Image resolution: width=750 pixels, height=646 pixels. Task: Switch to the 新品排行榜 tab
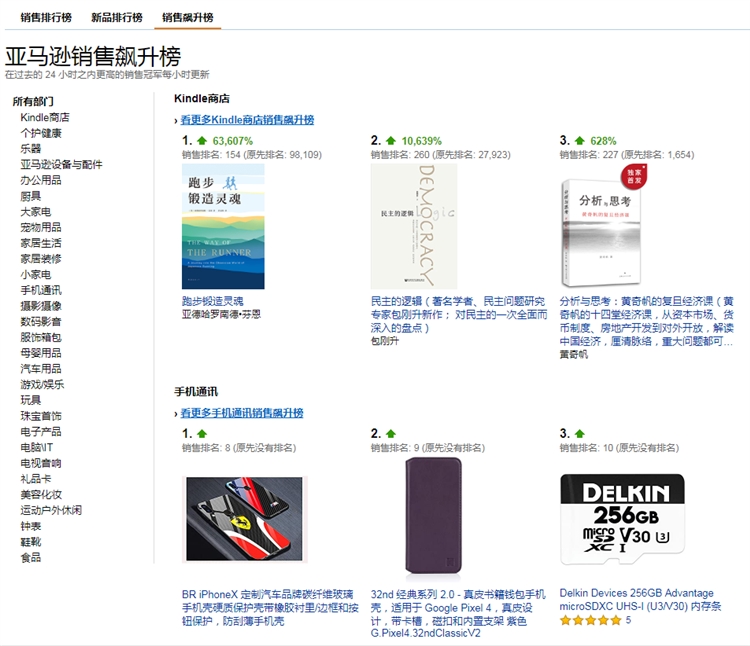tap(117, 17)
